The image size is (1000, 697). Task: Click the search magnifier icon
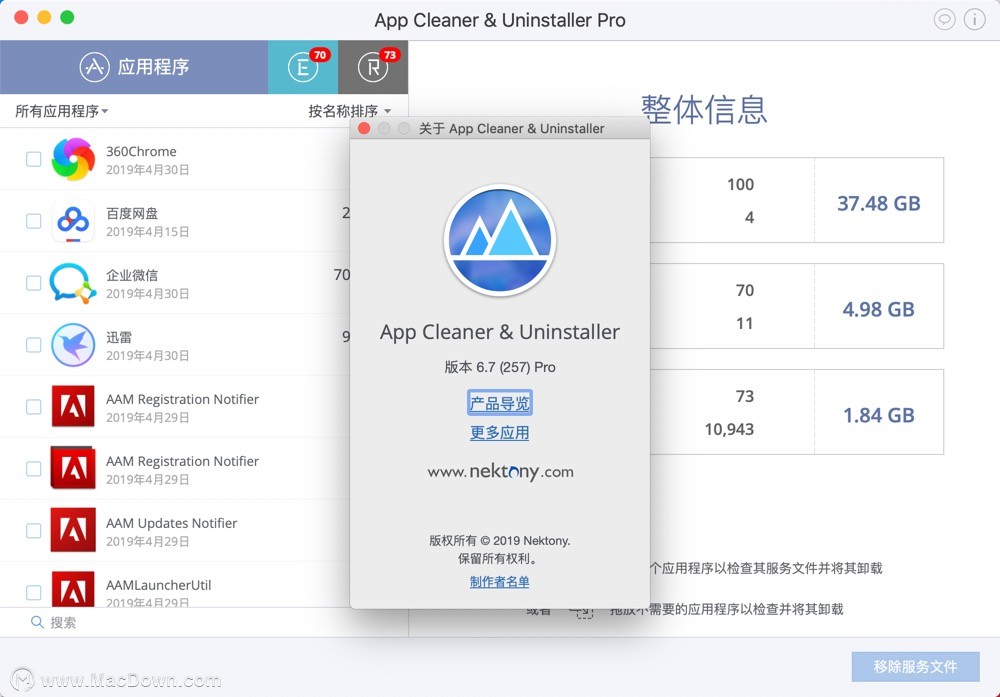[x=37, y=622]
